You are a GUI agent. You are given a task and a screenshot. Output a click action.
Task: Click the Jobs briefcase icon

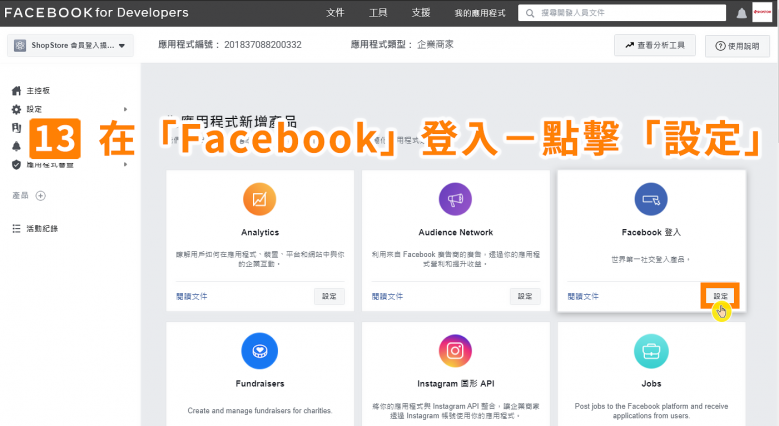pyautogui.click(x=651, y=351)
